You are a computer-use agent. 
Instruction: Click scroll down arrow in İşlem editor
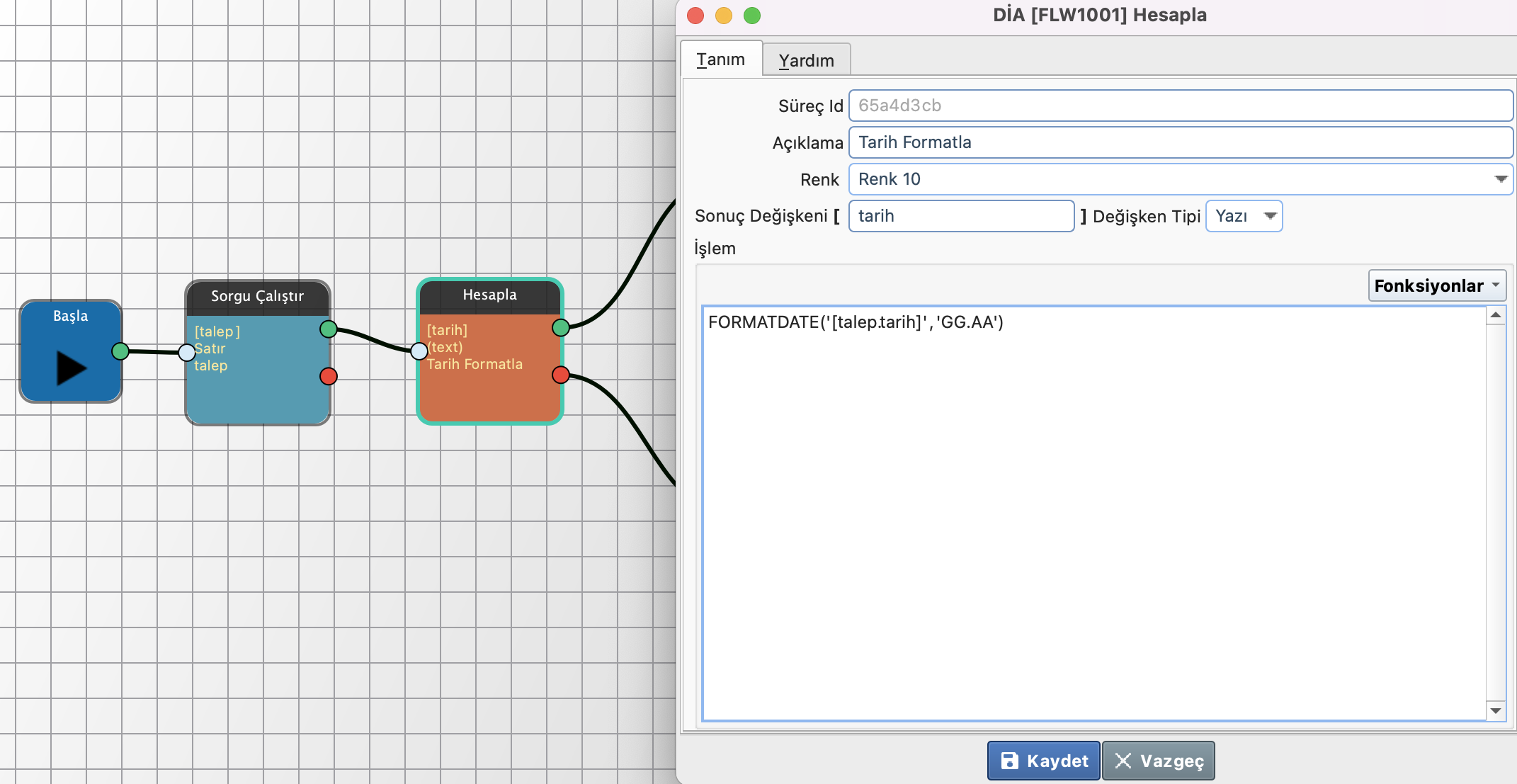coord(1496,710)
